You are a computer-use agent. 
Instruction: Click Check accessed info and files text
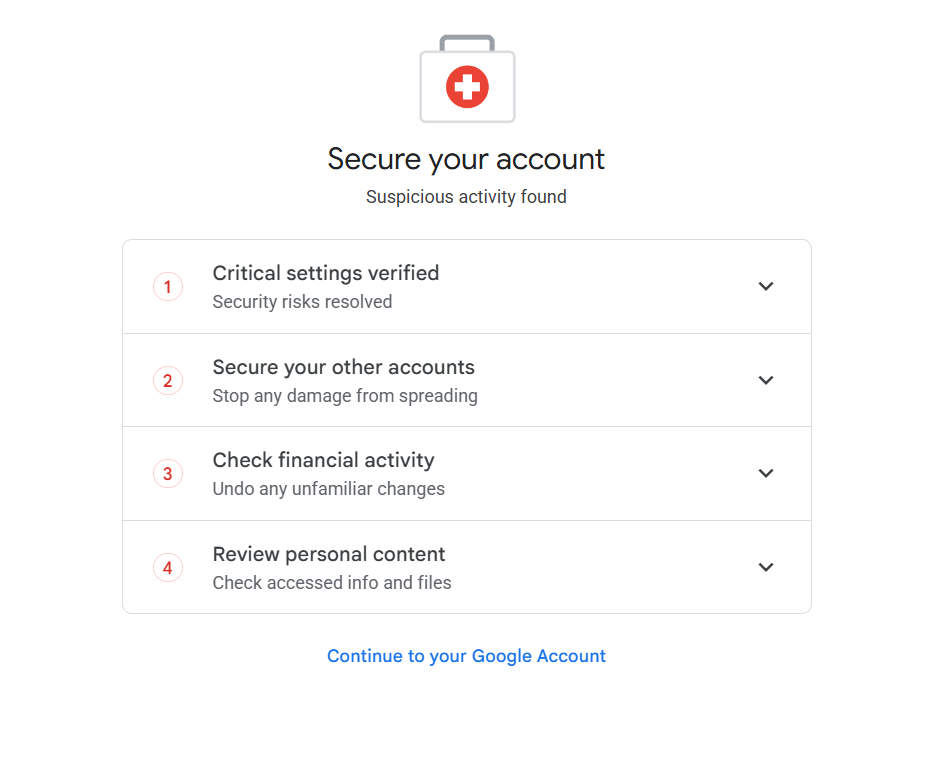point(332,582)
